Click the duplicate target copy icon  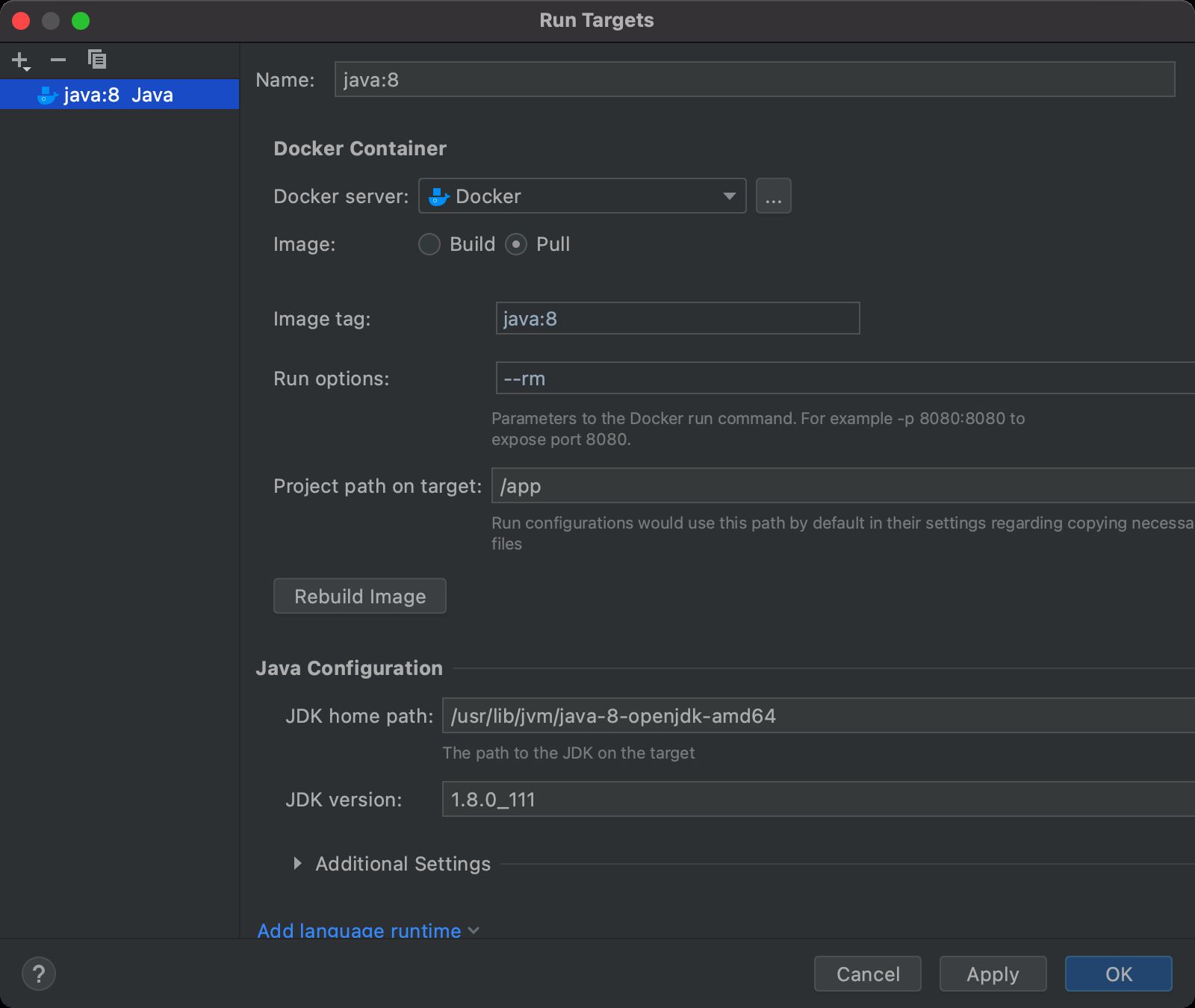pyautogui.click(x=97, y=59)
